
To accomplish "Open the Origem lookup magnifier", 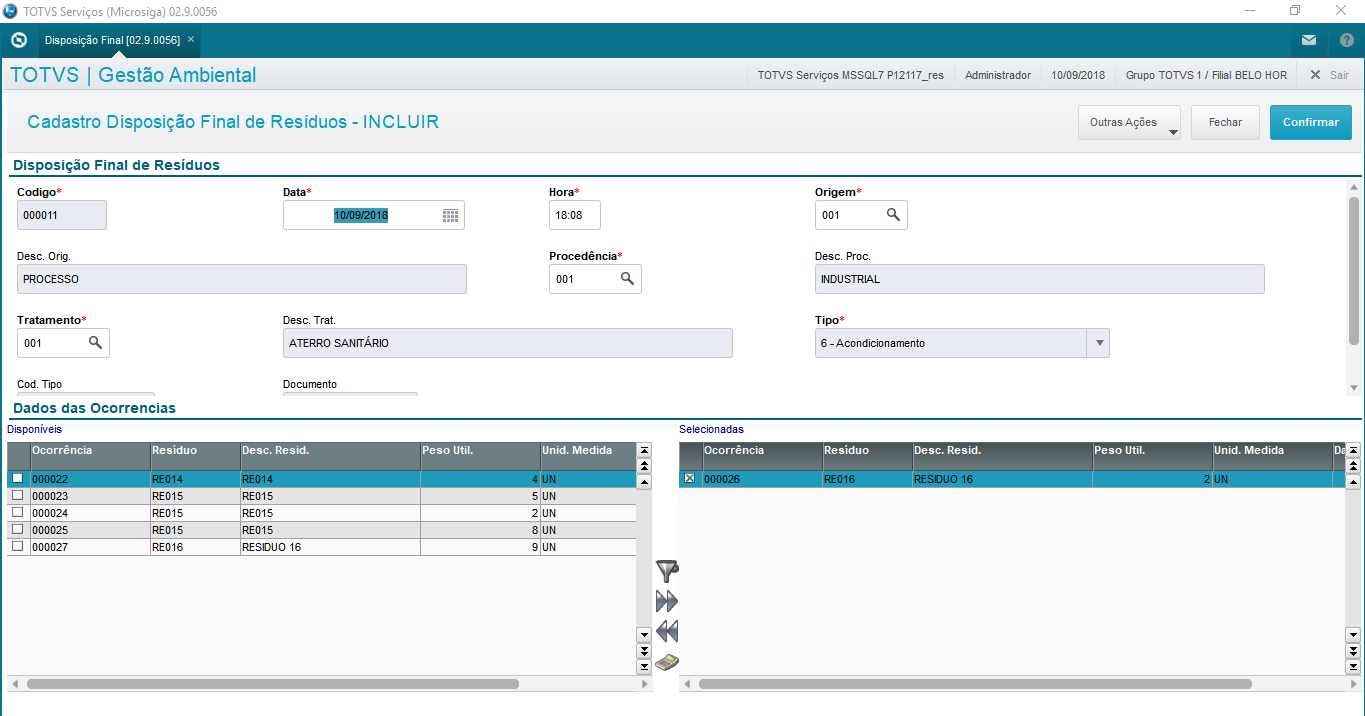I will pyautogui.click(x=893, y=215).
